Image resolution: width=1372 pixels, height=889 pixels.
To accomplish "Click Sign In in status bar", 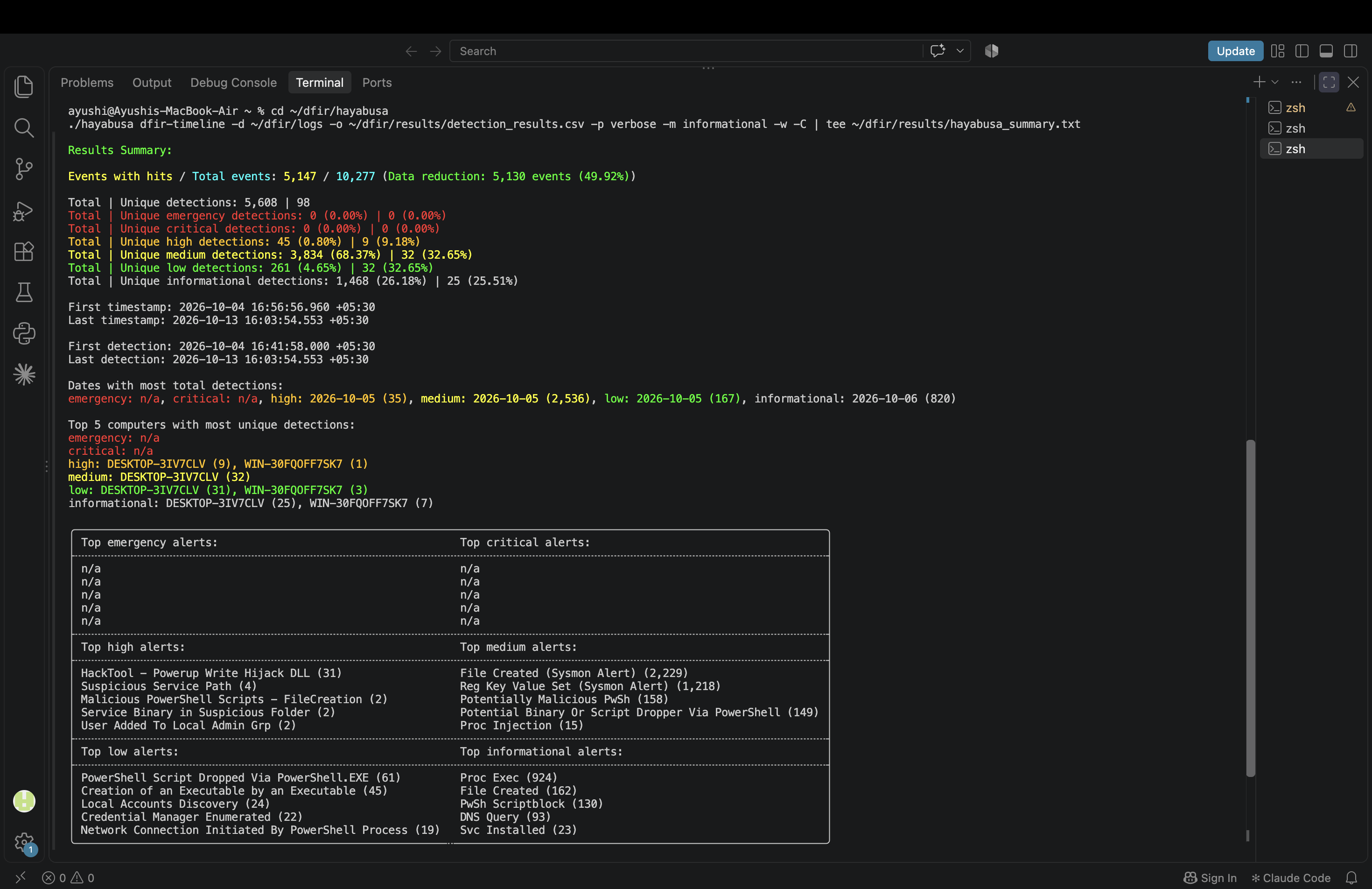I will (1210, 877).
